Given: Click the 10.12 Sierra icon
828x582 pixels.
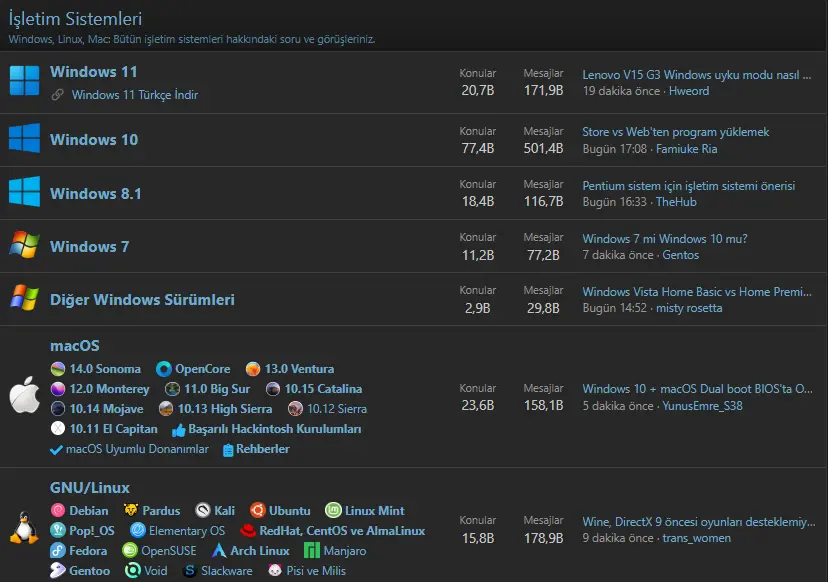Looking at the screenshot, I should pos(295,409).
